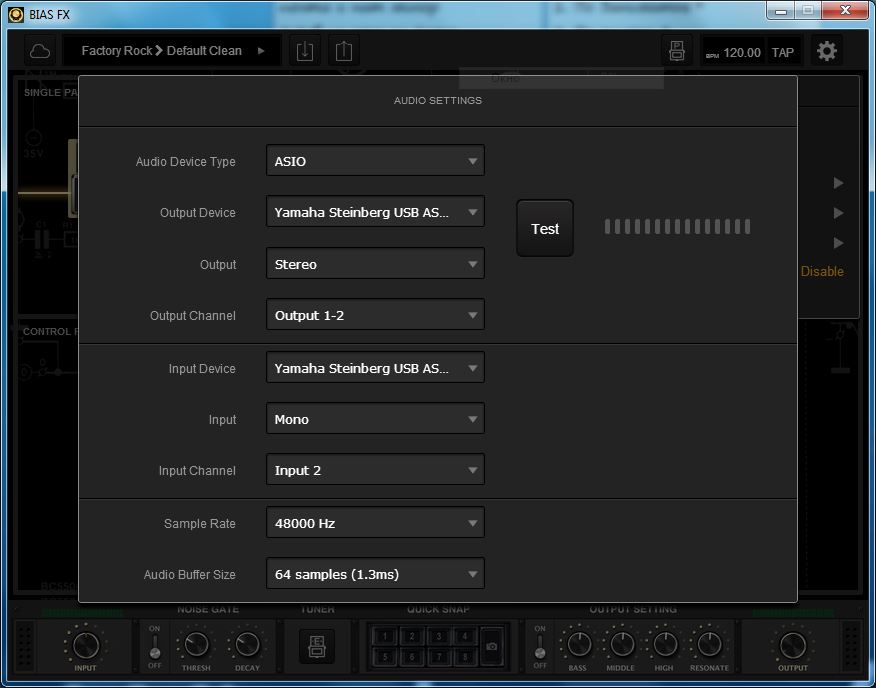The image size is (876, 688).
Task: Select Quick Snap slot 6
Action: tap(412, 656)
